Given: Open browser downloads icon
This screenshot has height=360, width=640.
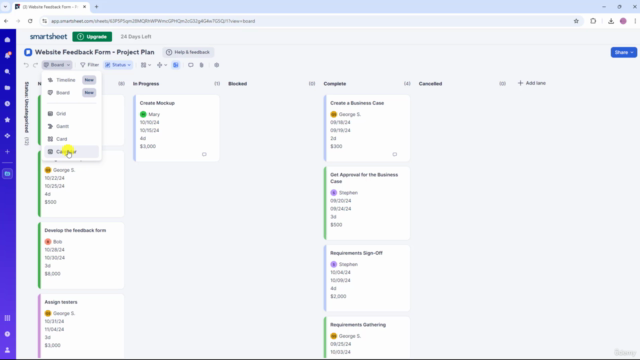Looking at the screenshot, I should [x=611, y=21].
